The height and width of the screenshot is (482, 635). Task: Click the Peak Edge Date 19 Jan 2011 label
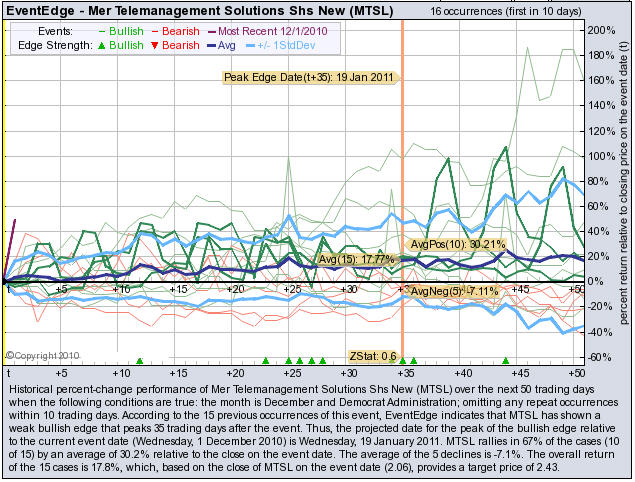click(308, 76)
